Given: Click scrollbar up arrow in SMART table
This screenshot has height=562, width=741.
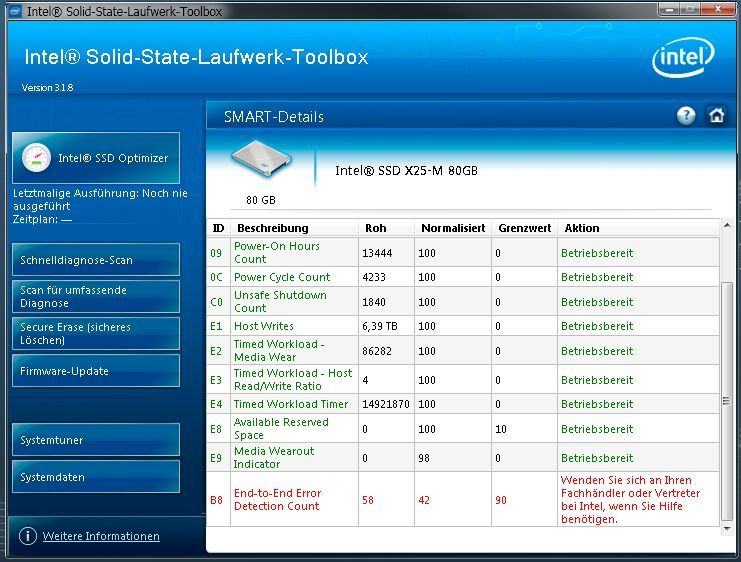Looking at the screenshot, I should [727, 226].
